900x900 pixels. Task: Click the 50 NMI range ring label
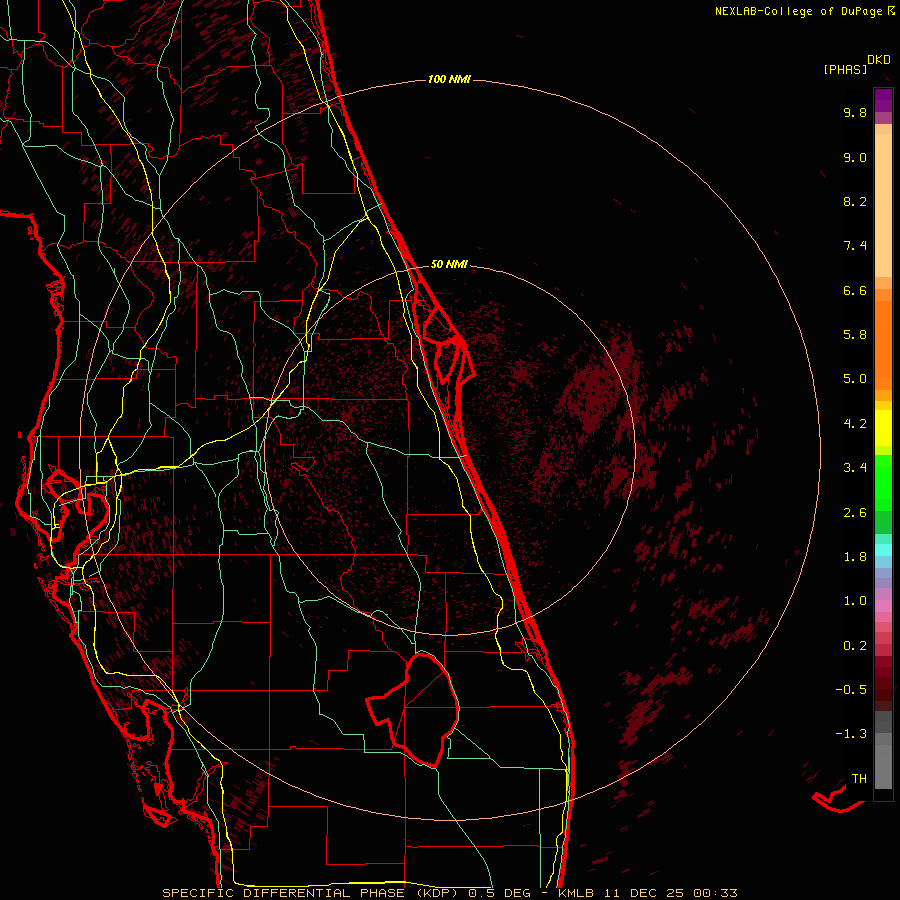[449, 264]
